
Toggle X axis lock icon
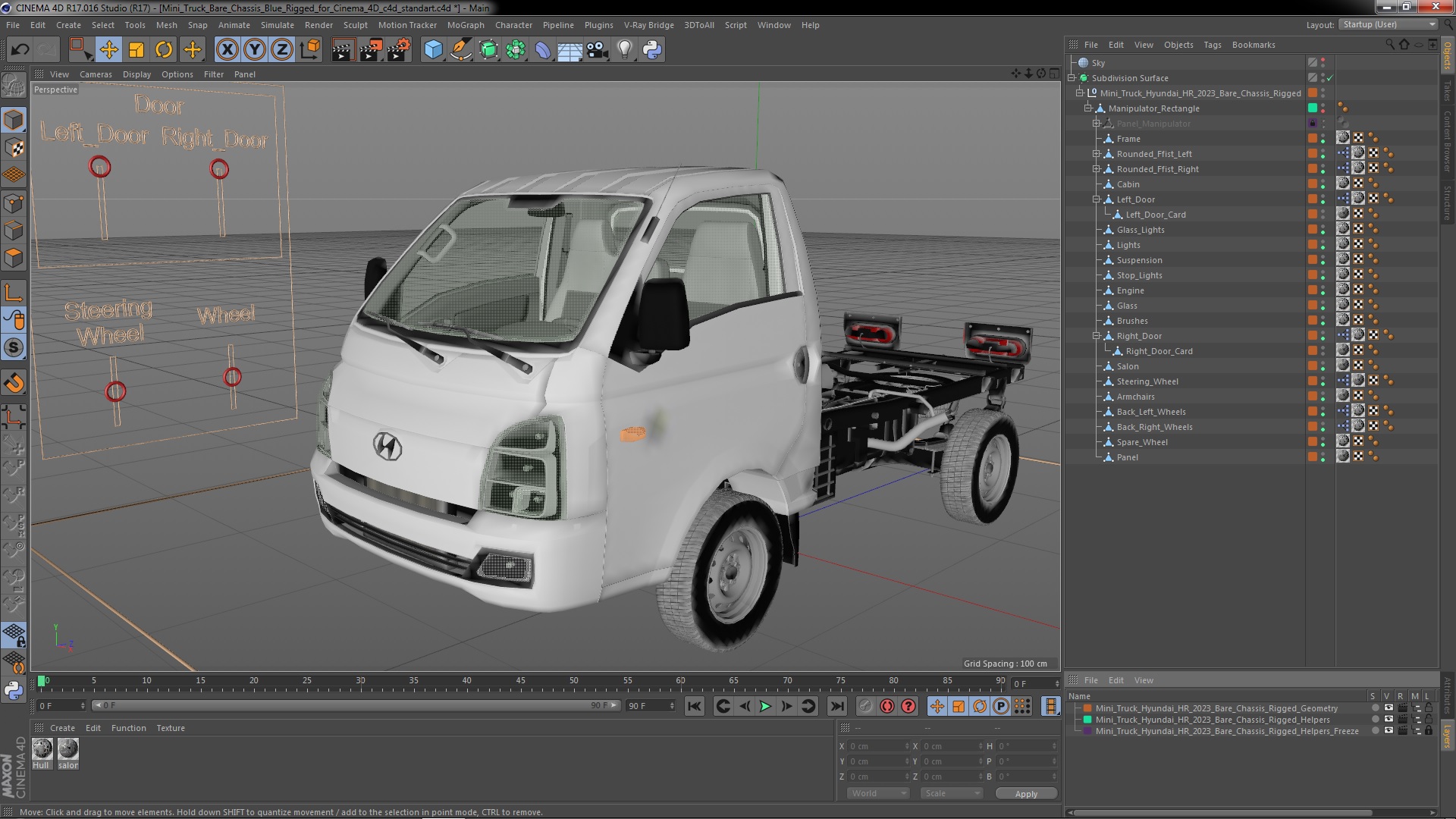227,50
